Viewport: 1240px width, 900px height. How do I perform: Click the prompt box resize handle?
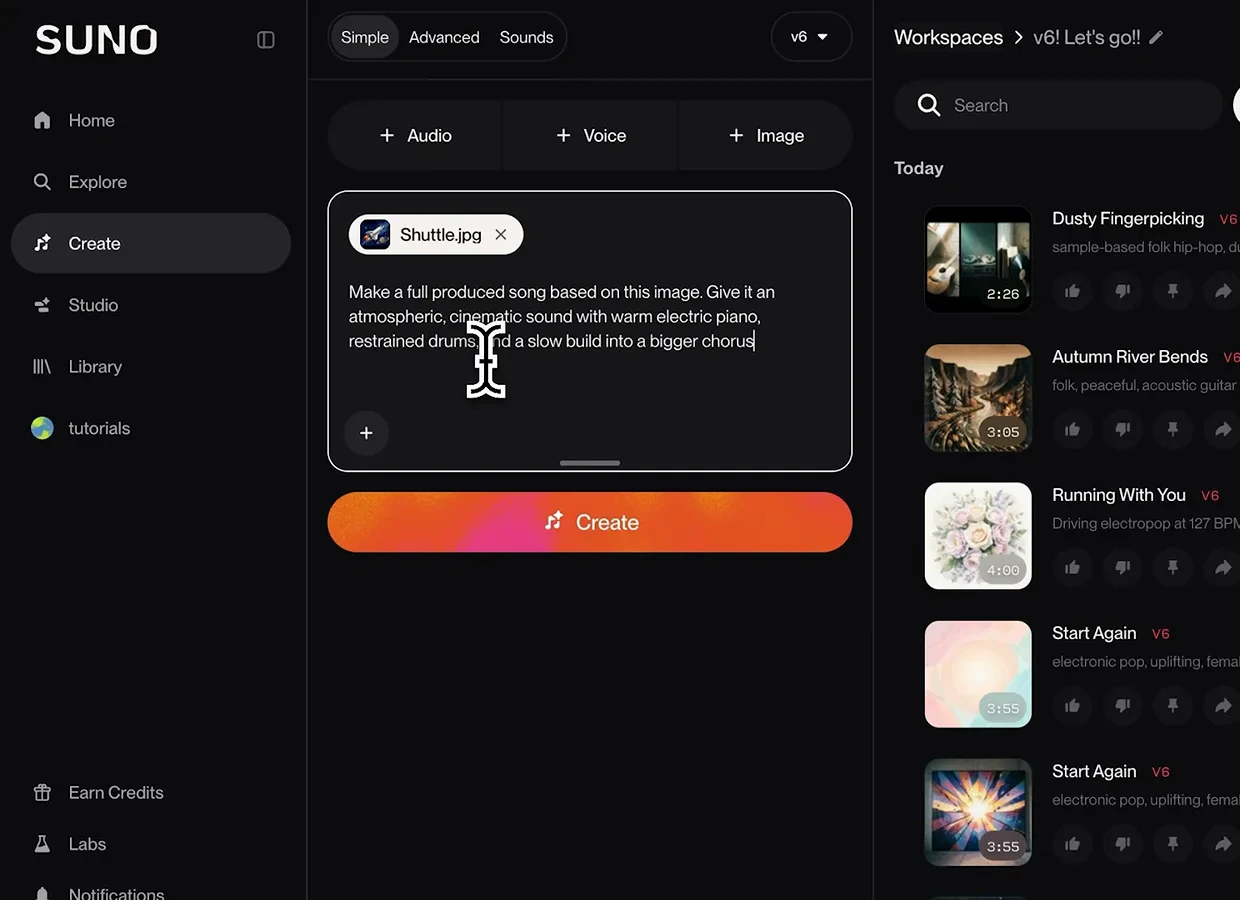click(x=590, y=463)
